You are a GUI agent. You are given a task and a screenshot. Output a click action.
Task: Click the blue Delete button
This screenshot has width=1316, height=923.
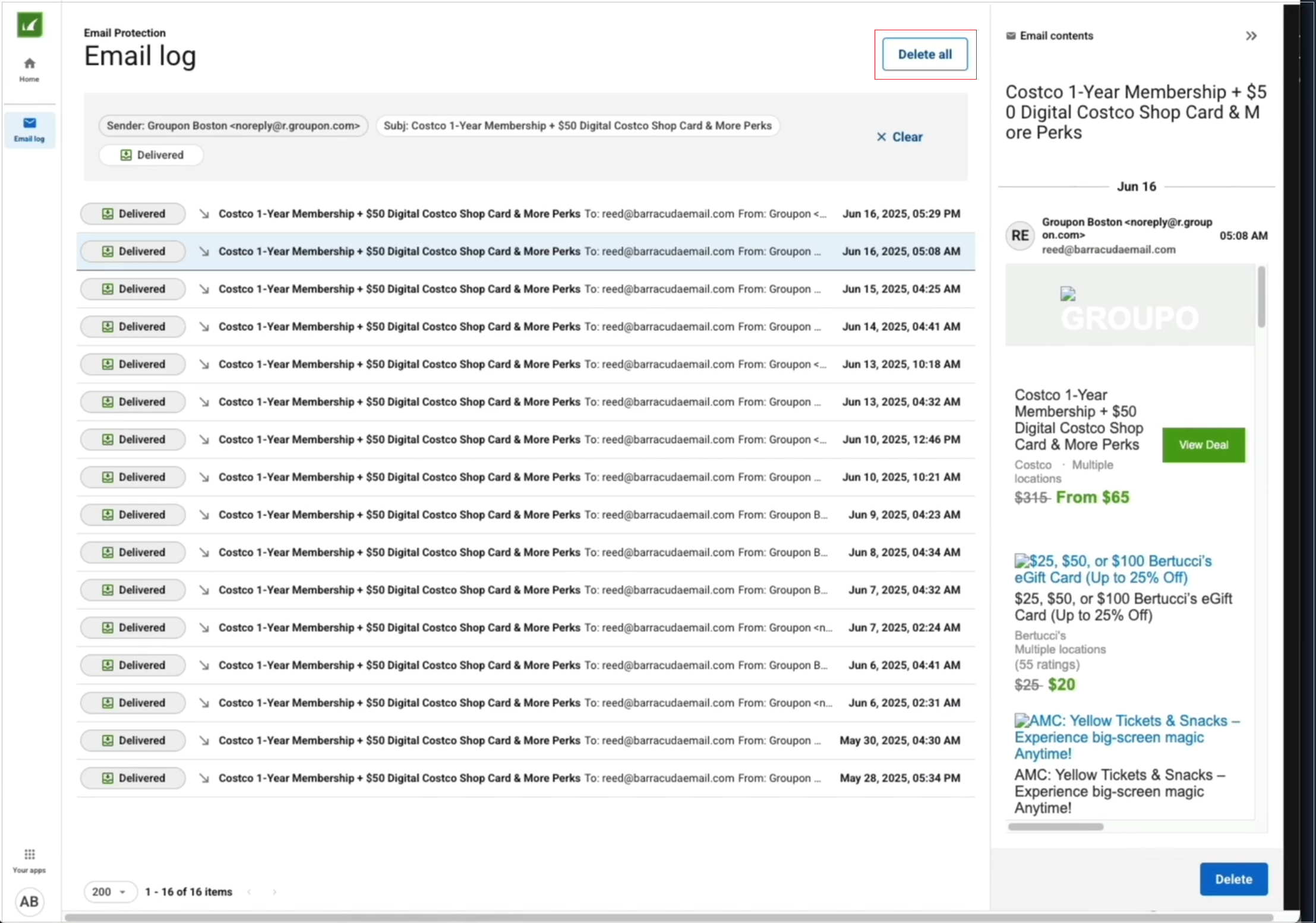[1233, 879]
